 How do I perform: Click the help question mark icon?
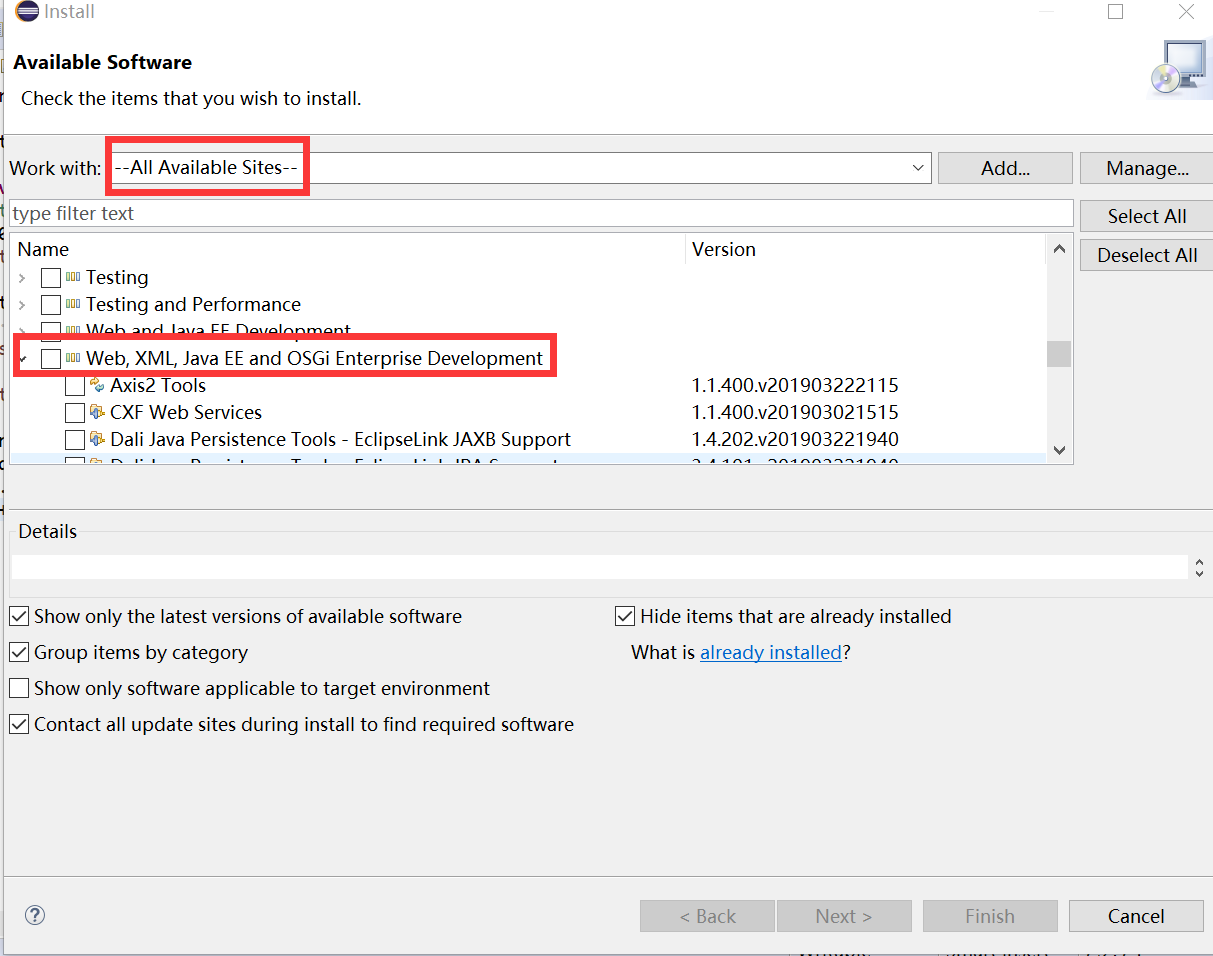(x=35, y=915)
